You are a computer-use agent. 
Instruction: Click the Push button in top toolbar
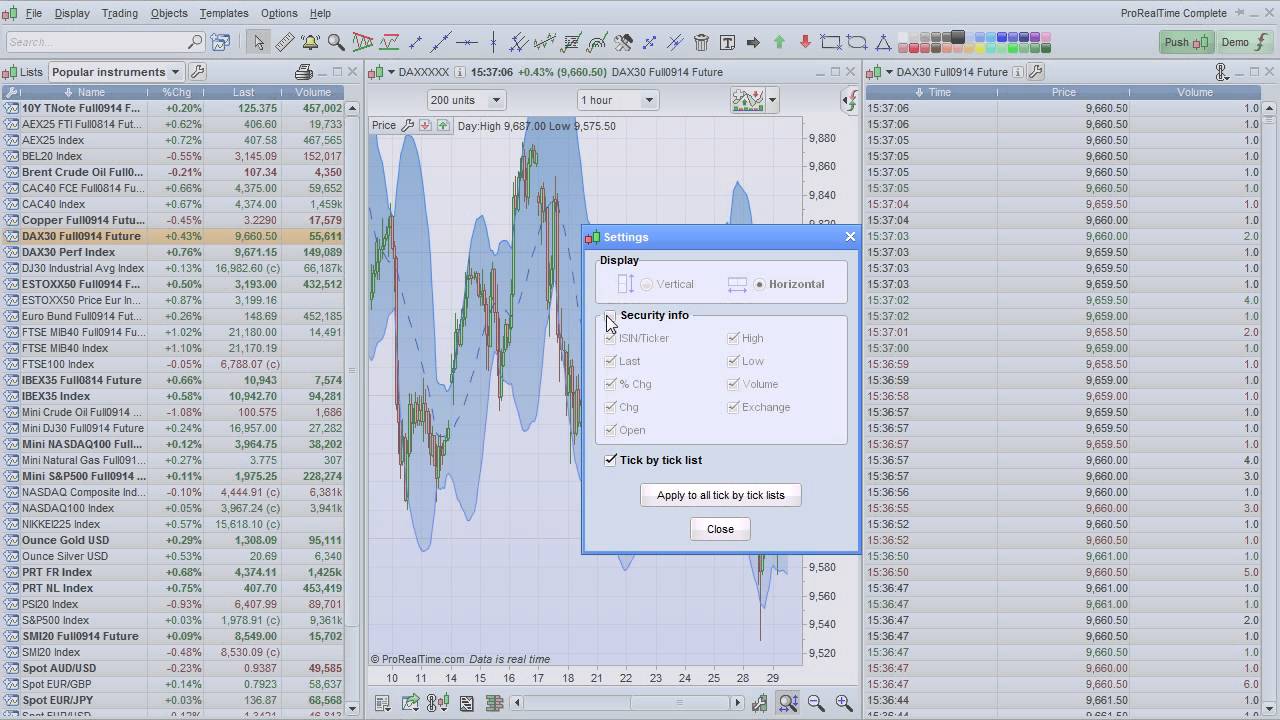pos(1186,42)
